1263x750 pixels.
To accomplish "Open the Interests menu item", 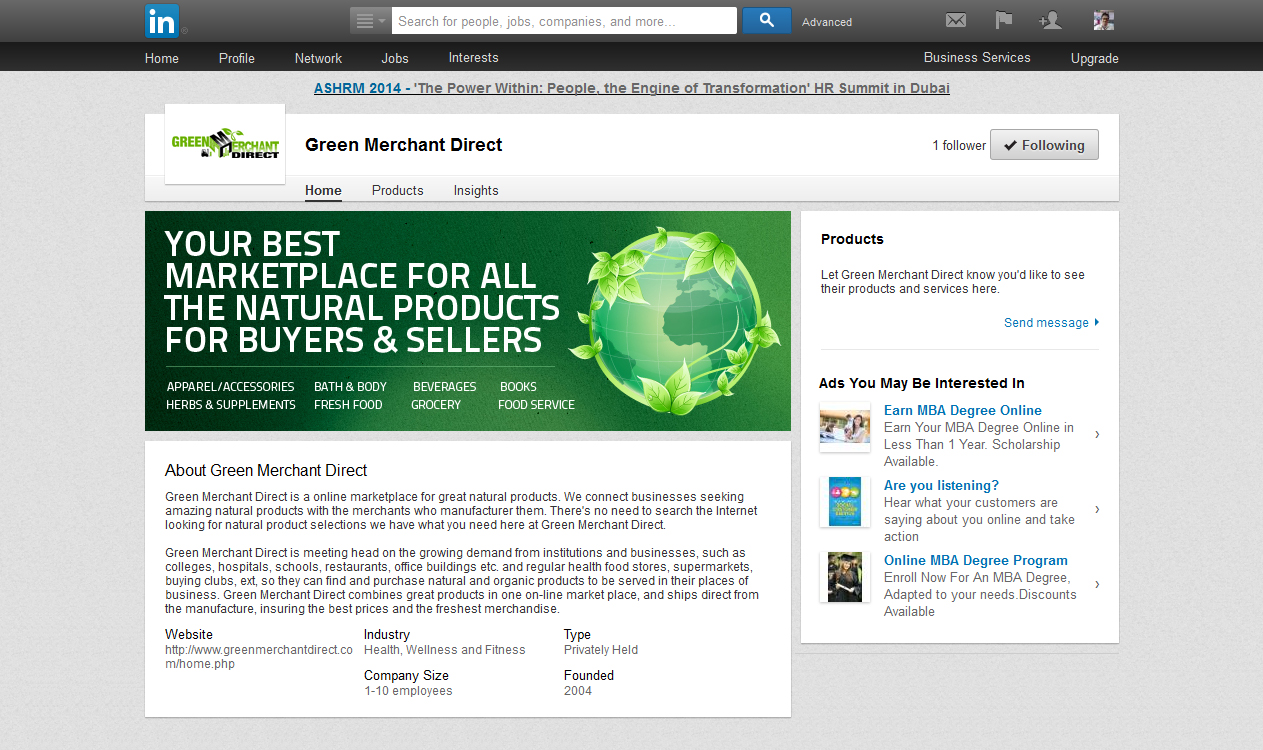I will point(473,58).
